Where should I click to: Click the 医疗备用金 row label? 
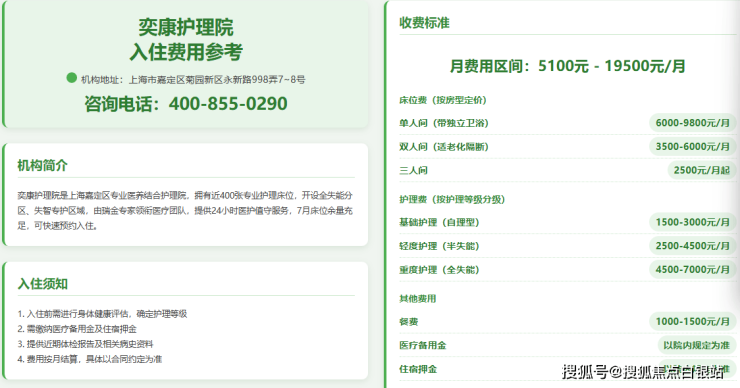[422, 345]
